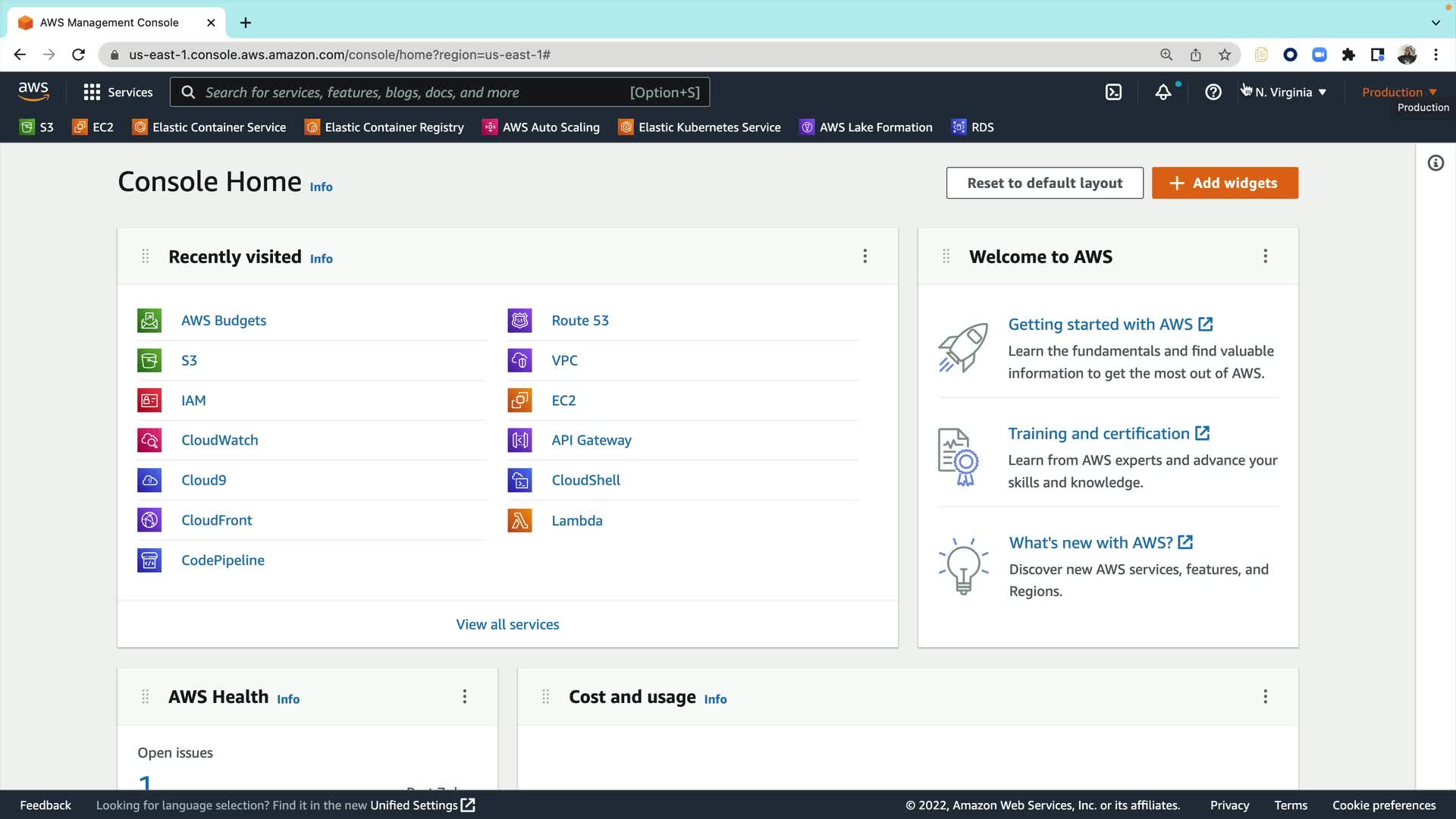Expand the N. Virginia region dropdown
Image resolution: width=1456 pixels, height=819 pixels.
[x=1291, y=93]
